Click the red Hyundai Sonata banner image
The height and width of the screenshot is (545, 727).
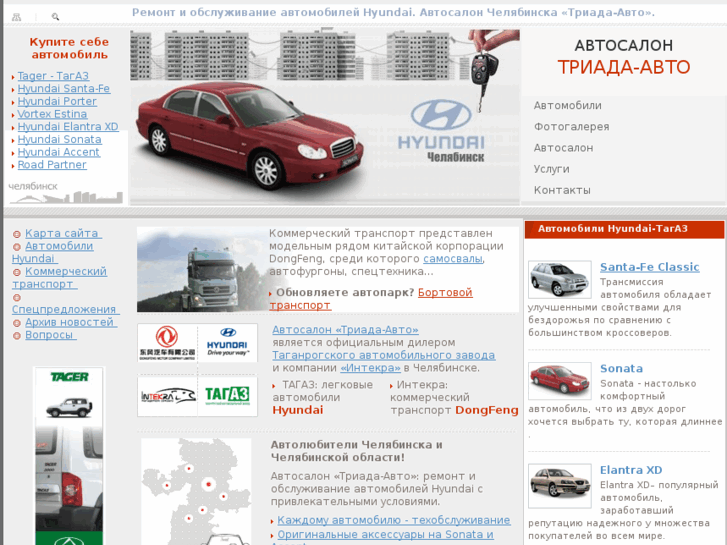click(x=250, y=134)
